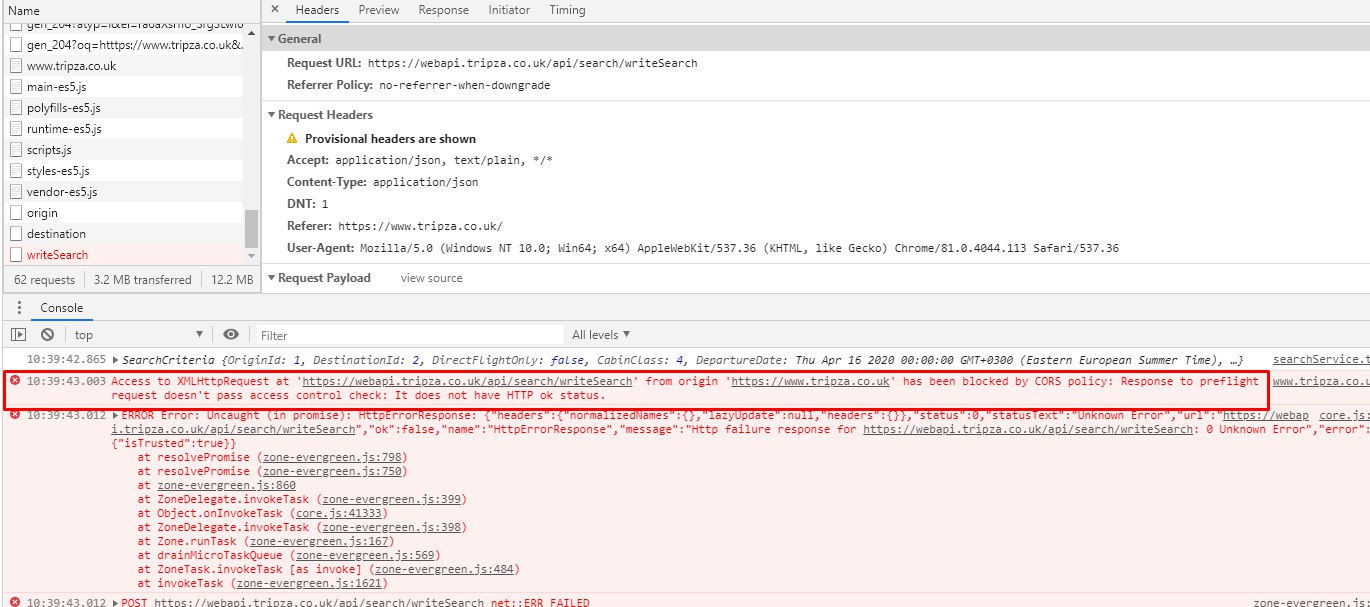Click the red error icon on the CORS message

(x=14, y=381)
